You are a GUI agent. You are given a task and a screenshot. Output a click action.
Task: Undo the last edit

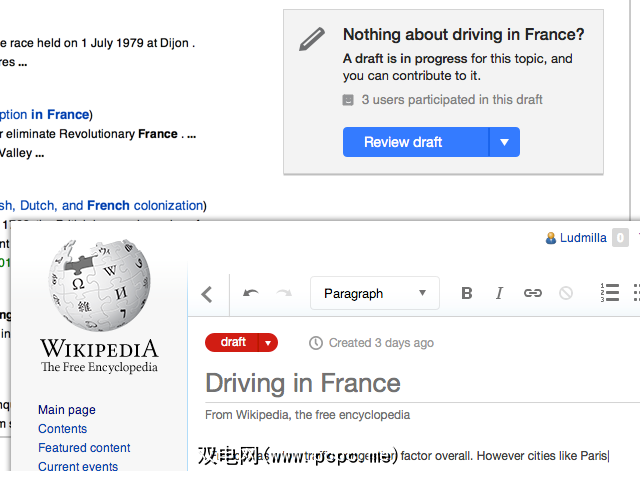coord(250,293)
